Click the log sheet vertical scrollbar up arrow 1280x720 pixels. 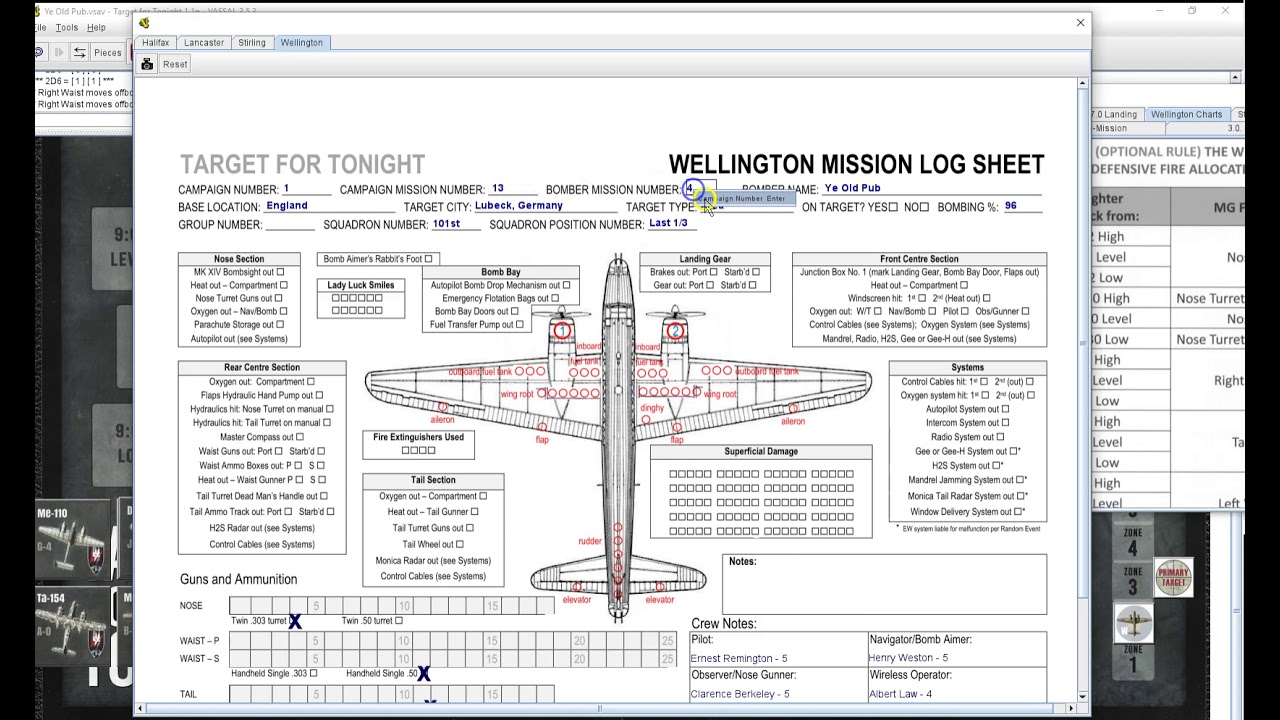(1082, 84)
